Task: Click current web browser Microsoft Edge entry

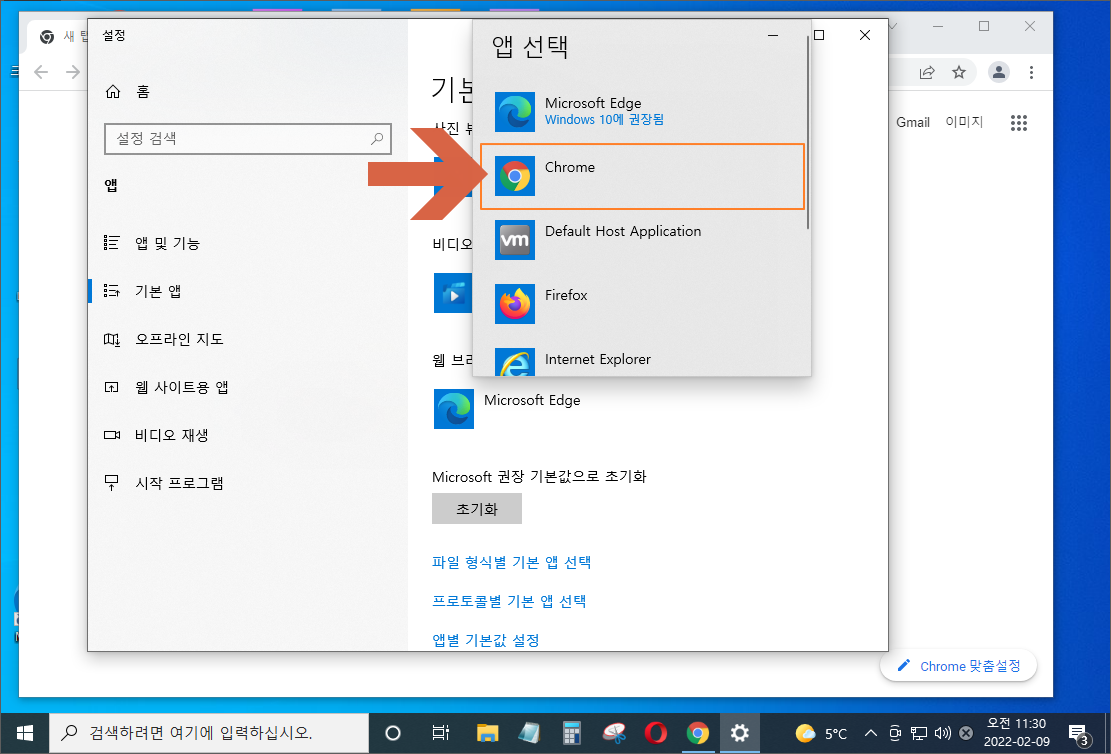Action: tap(507, 409)
